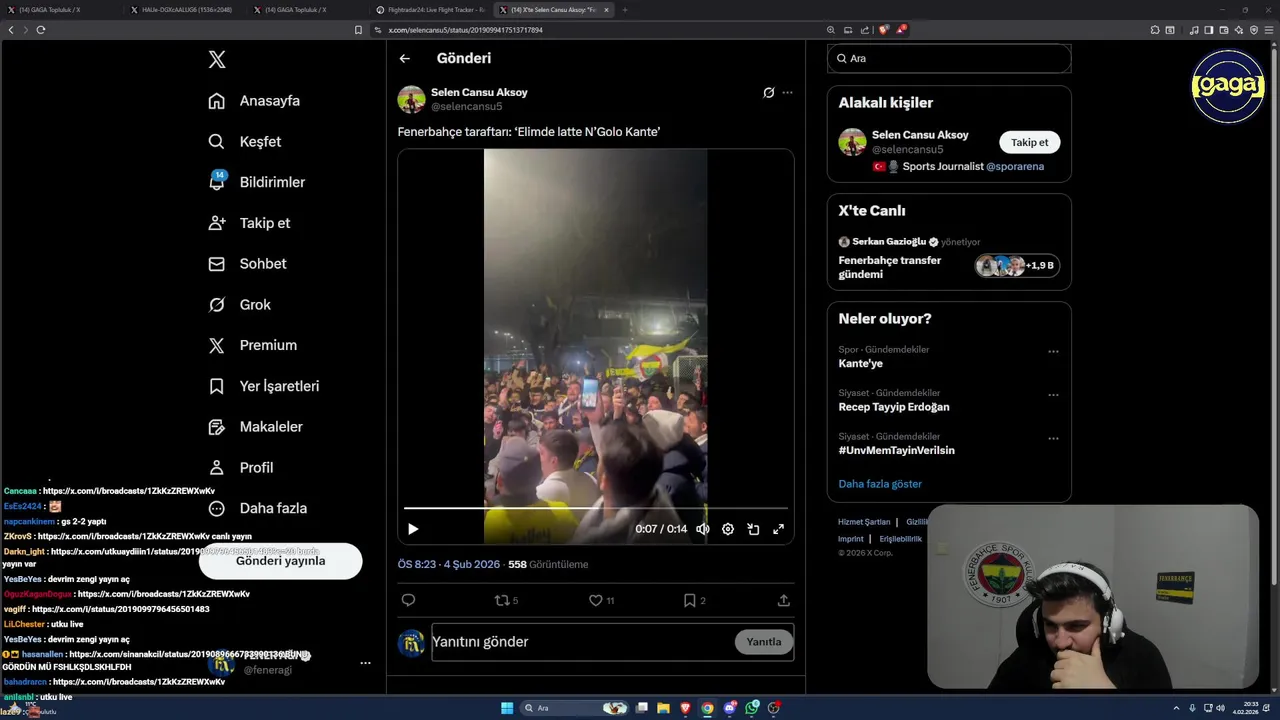Viewport: 1280px width, 720px height.
Task: Mute the video sound
Action: tap(703, 529)
